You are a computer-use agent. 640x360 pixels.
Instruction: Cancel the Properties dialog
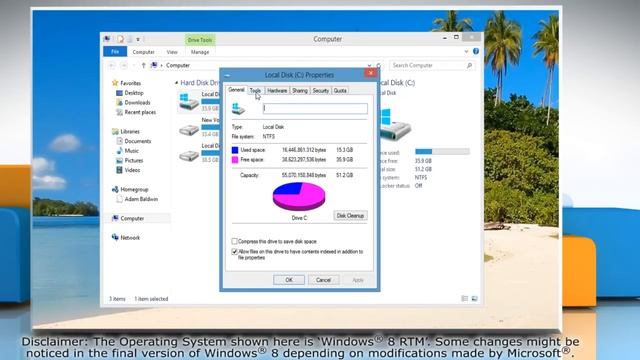323,280
